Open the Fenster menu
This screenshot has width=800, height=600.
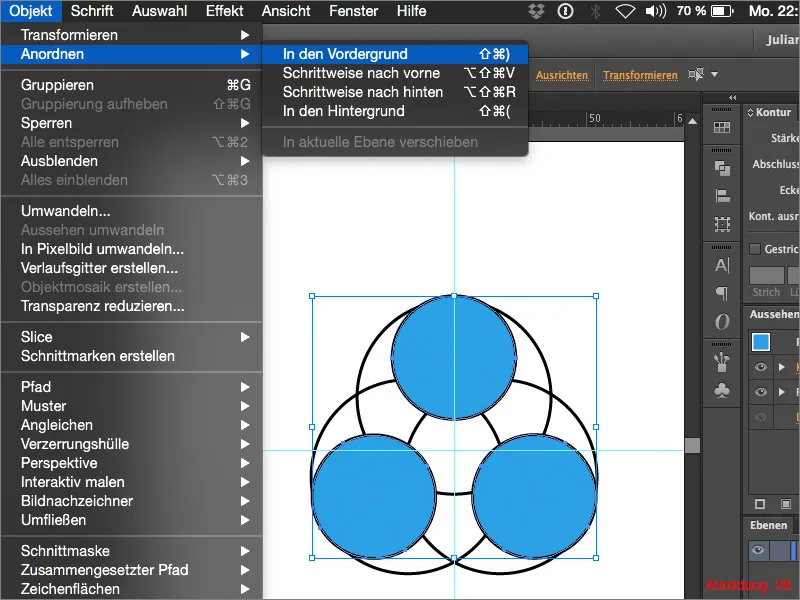click(354, 11)
